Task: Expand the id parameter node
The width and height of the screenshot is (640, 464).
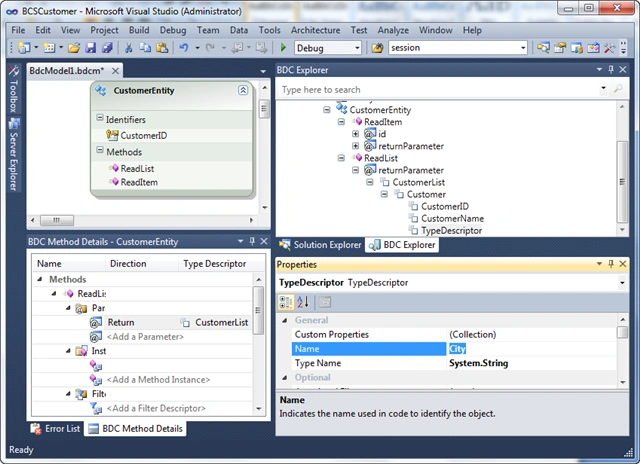Action: point(356,134)
